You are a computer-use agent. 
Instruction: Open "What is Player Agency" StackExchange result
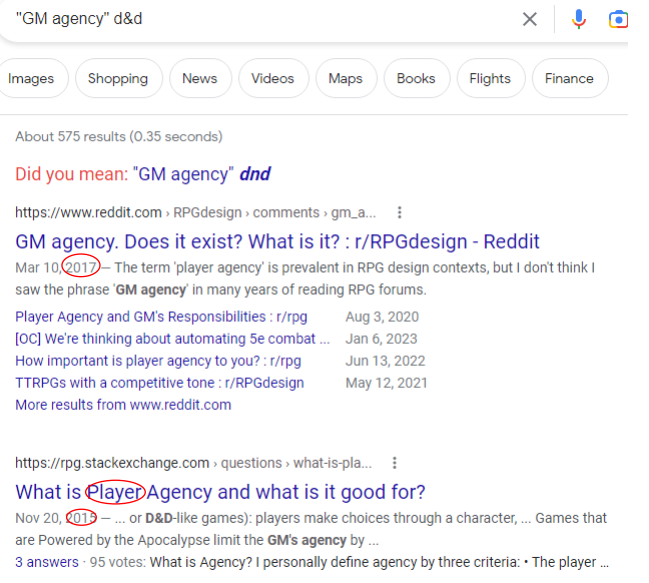pos(220,492)
